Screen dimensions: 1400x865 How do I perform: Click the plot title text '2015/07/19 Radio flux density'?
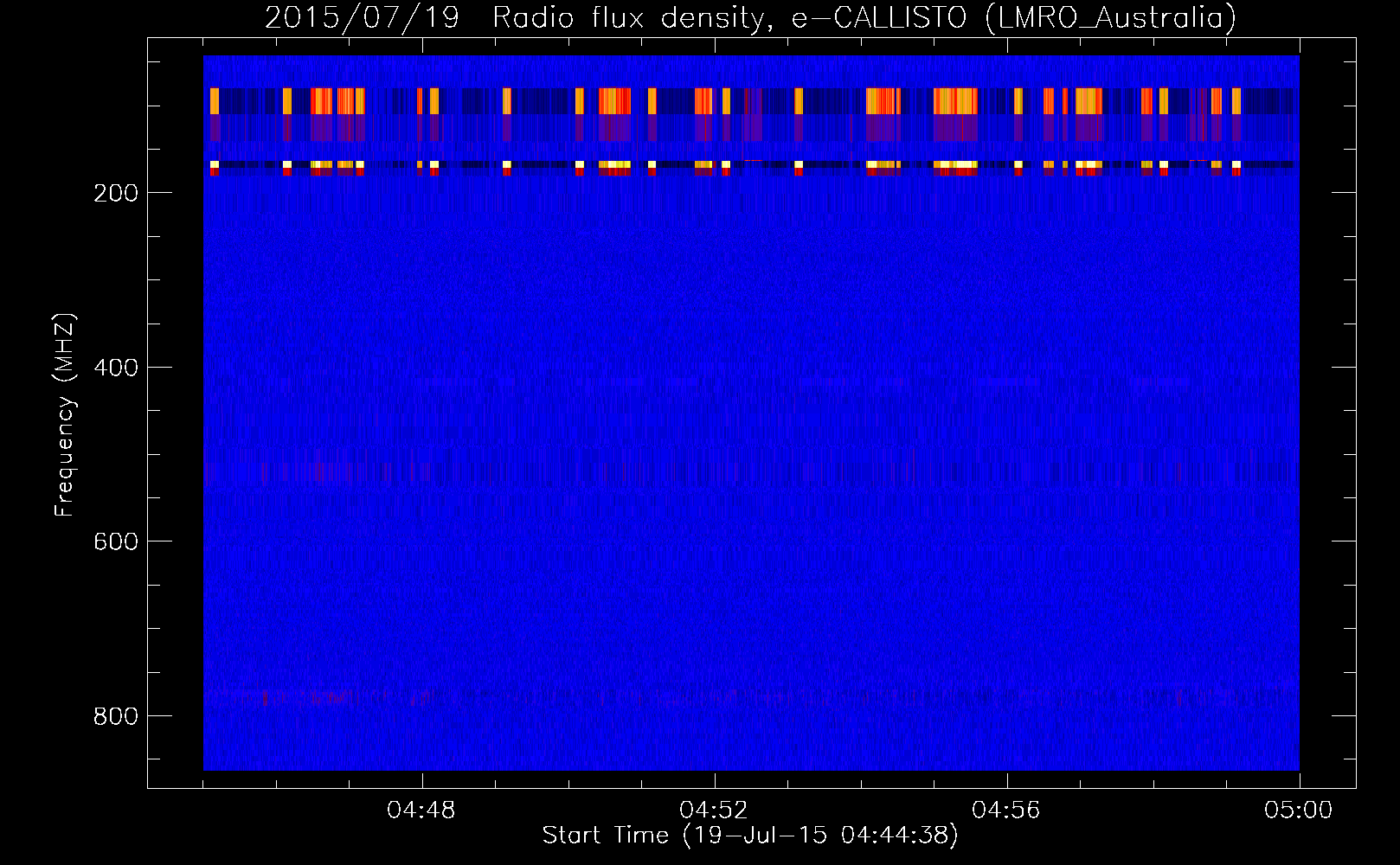pos(518,17)
